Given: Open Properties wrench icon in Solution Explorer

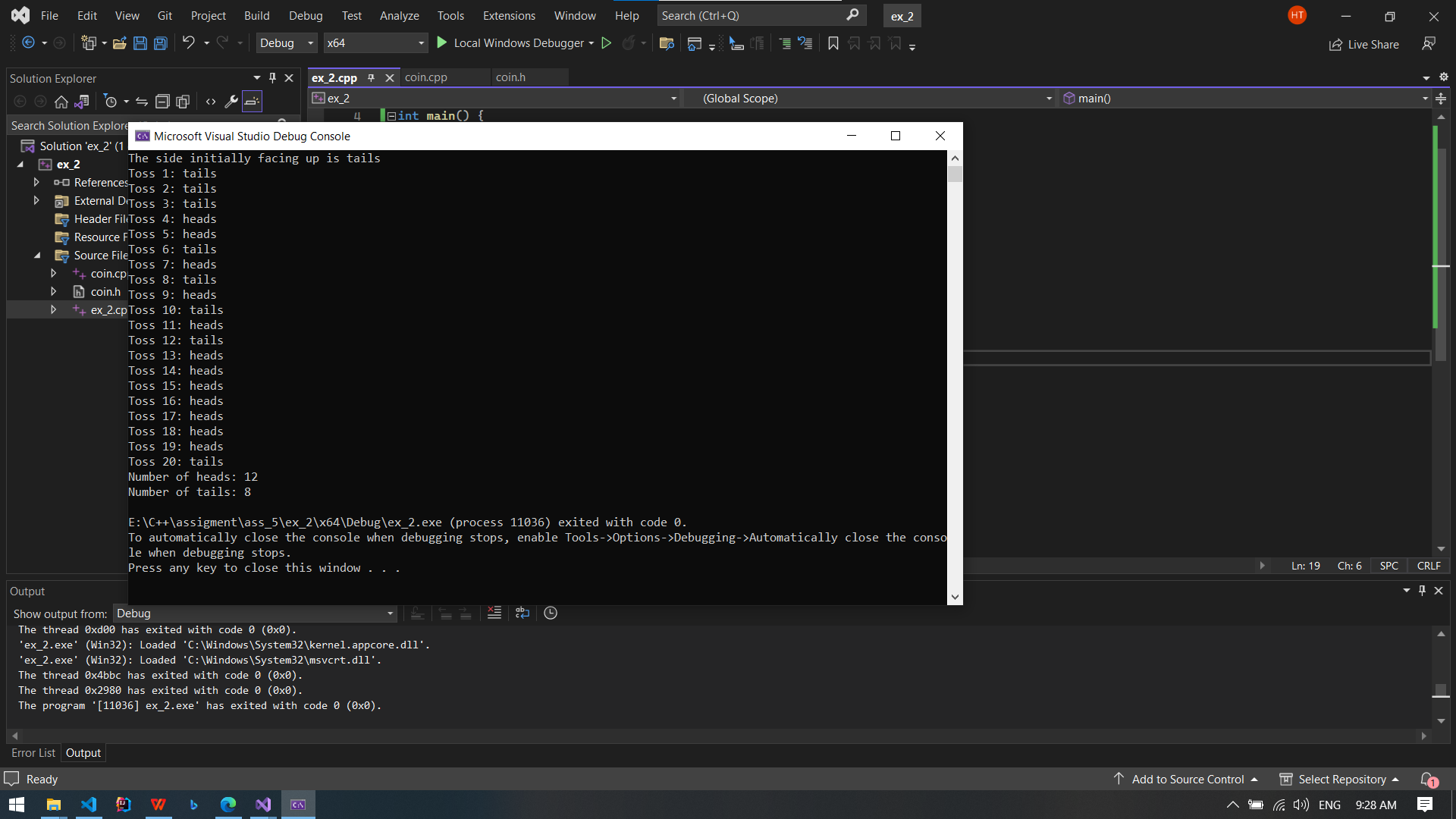Looking at the screenshot, I should tap(231, 101).
